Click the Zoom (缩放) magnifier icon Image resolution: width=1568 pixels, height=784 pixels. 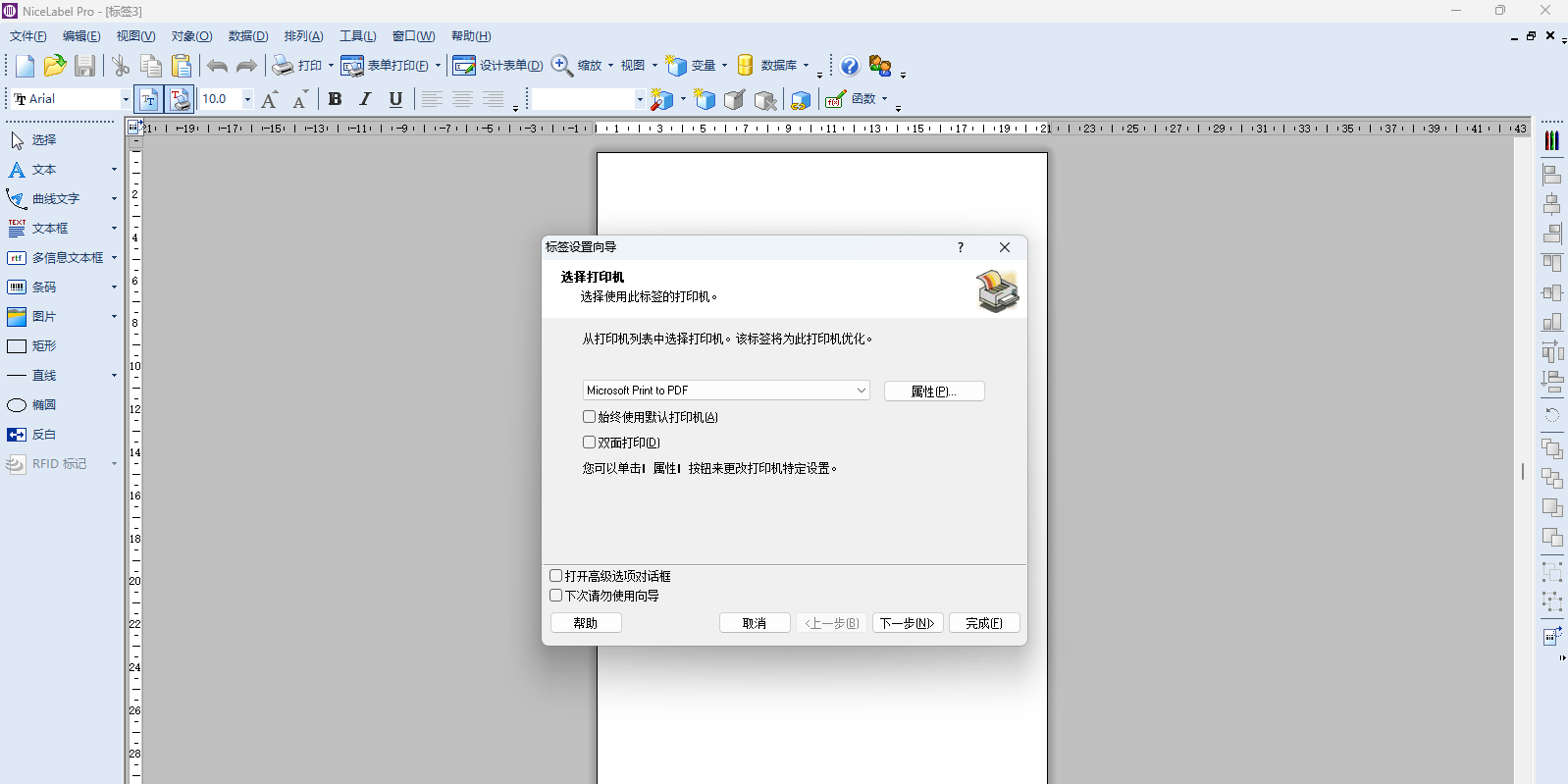[x=562, y=66]
